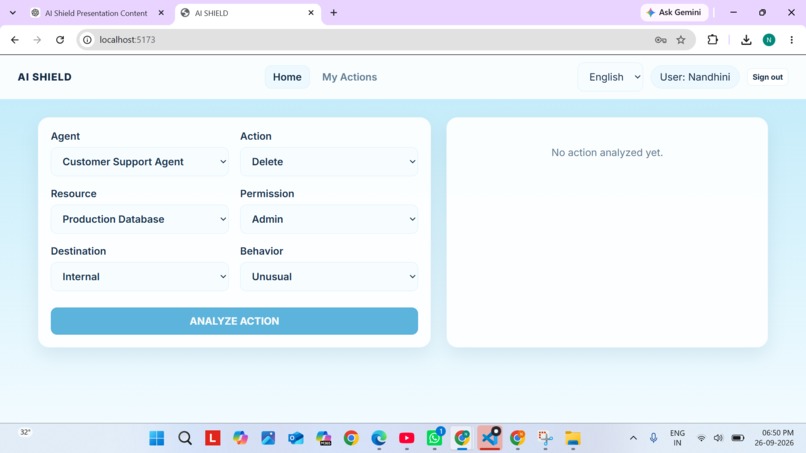
Task: Select the AI SHIELD browser tab
Action: point(248,13)
